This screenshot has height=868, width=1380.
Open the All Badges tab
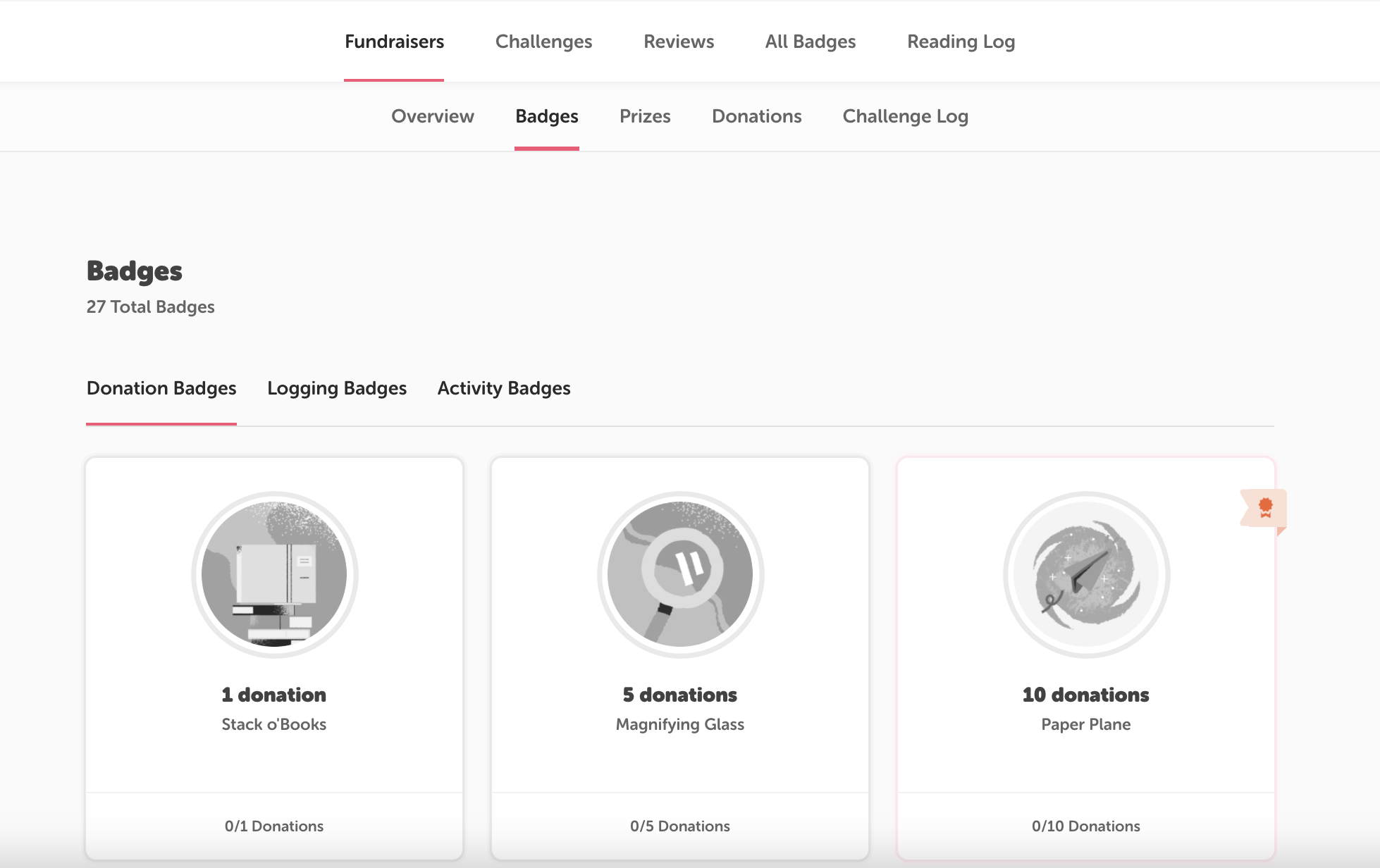(x=811, y=42)
